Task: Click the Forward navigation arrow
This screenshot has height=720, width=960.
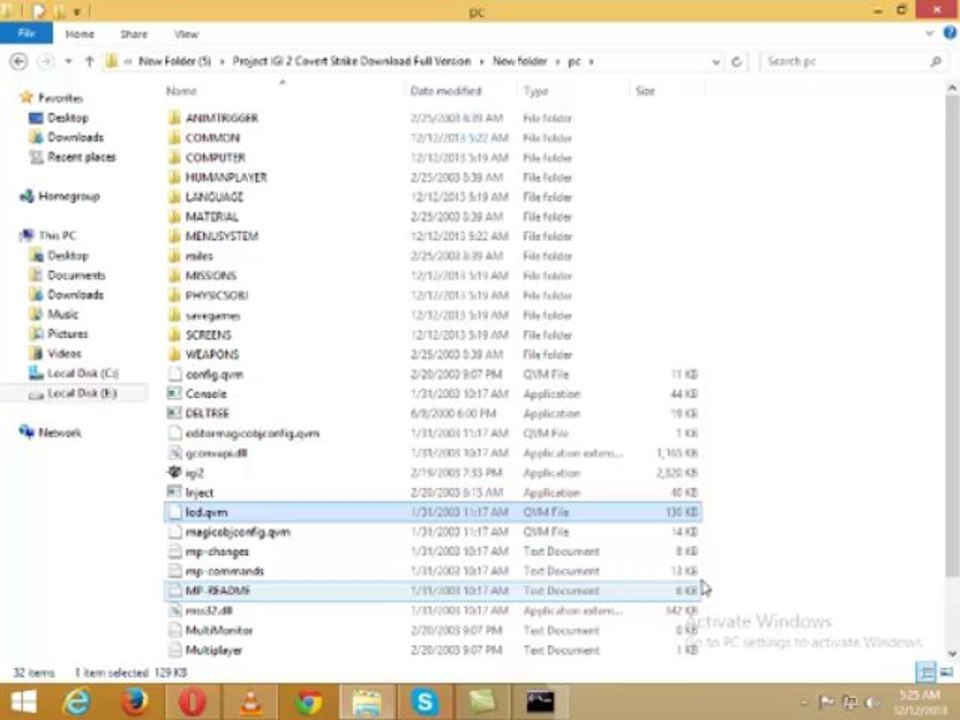Action: coord(45,61)
